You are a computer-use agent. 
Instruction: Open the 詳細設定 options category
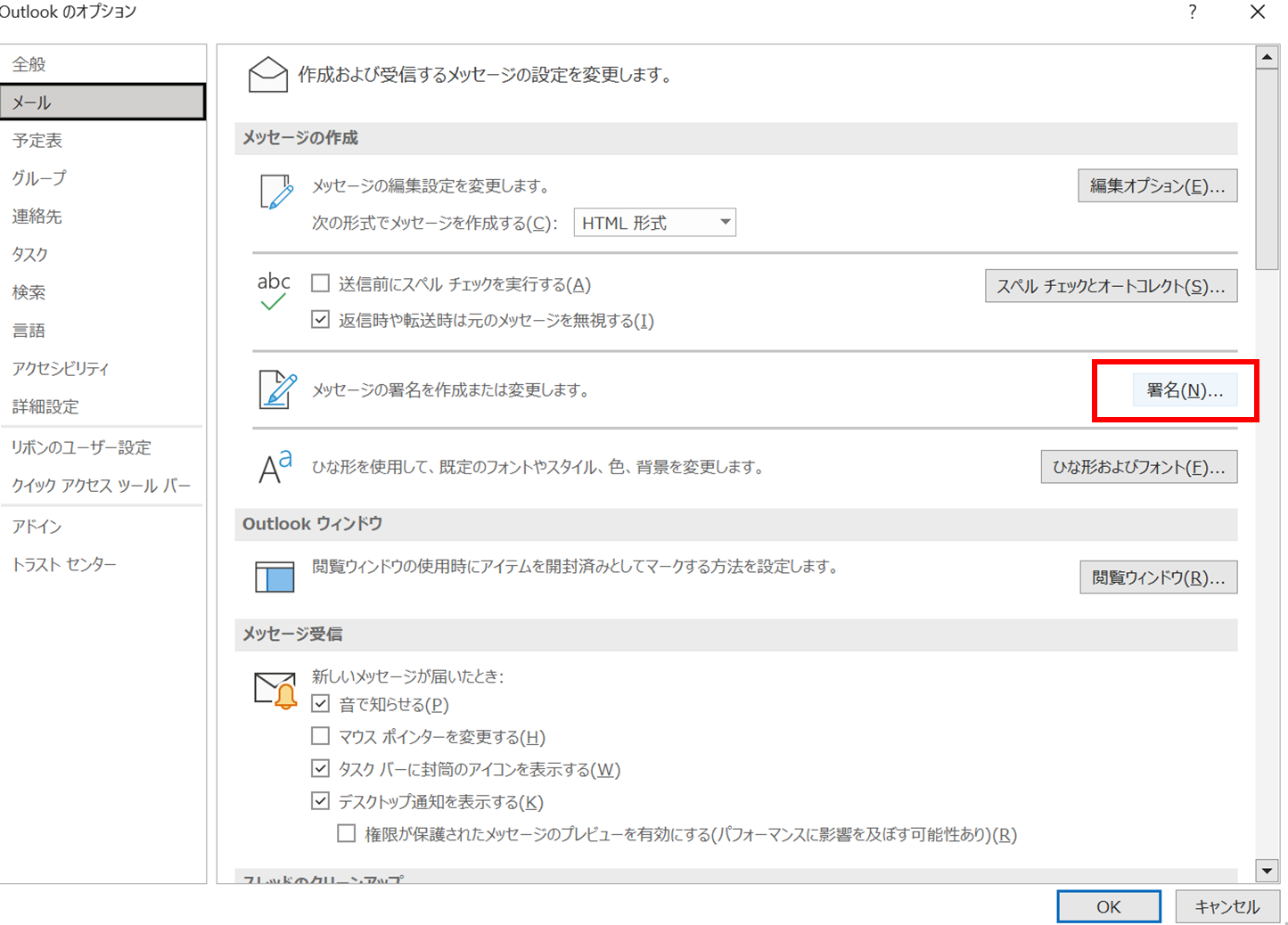[103, 406]
